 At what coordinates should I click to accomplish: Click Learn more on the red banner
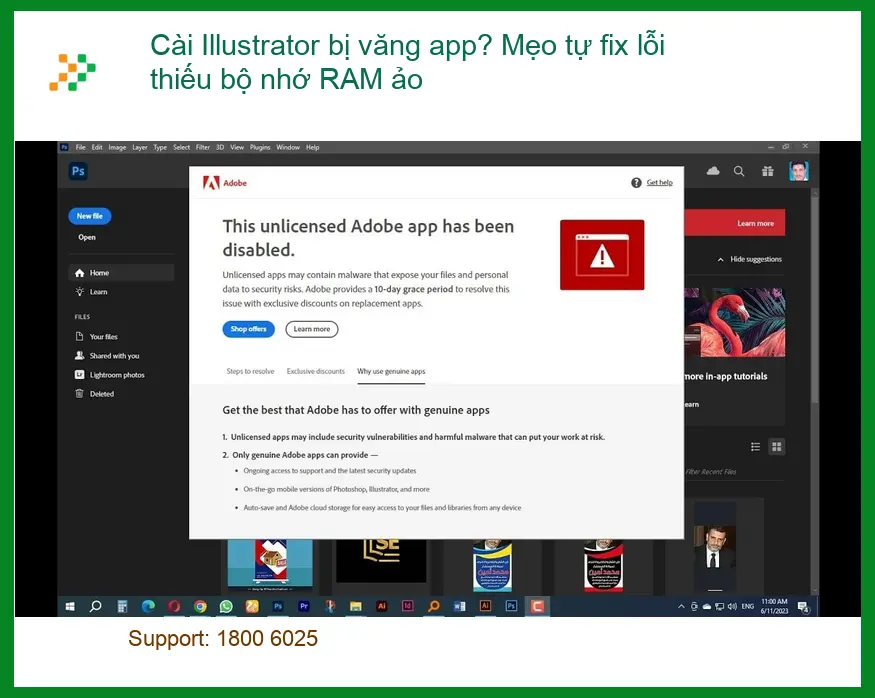point(756,223)
